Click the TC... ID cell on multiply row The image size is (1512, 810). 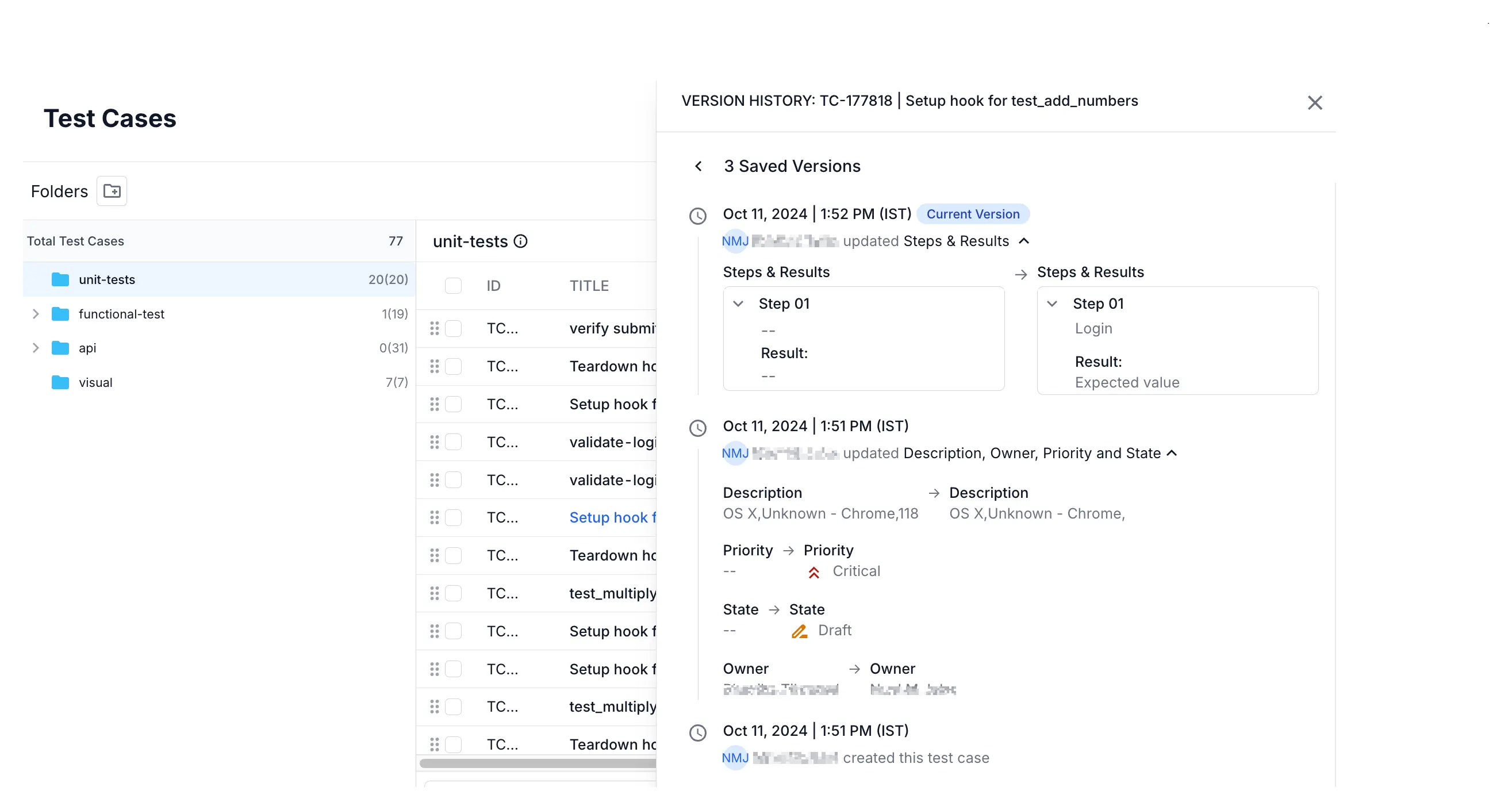pos(502,593)
